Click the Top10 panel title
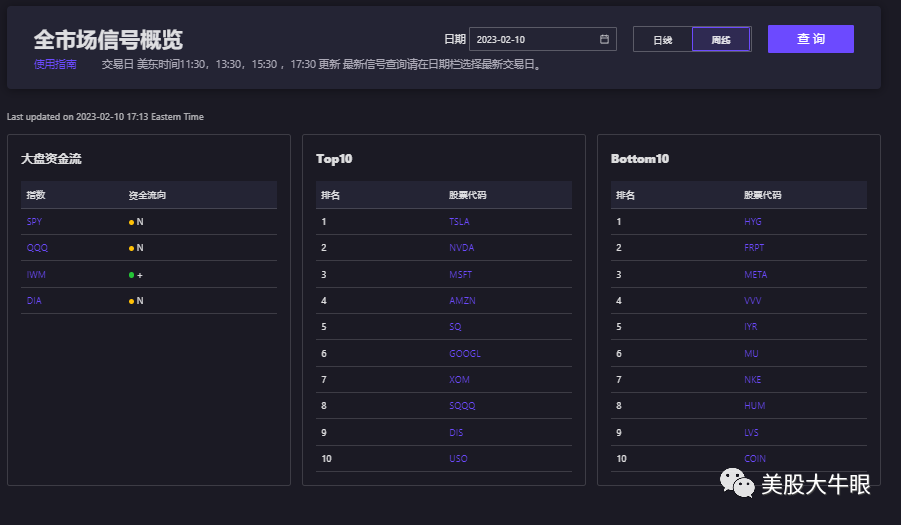The height and width of the screenshot is (525, 901). point(334,159)
